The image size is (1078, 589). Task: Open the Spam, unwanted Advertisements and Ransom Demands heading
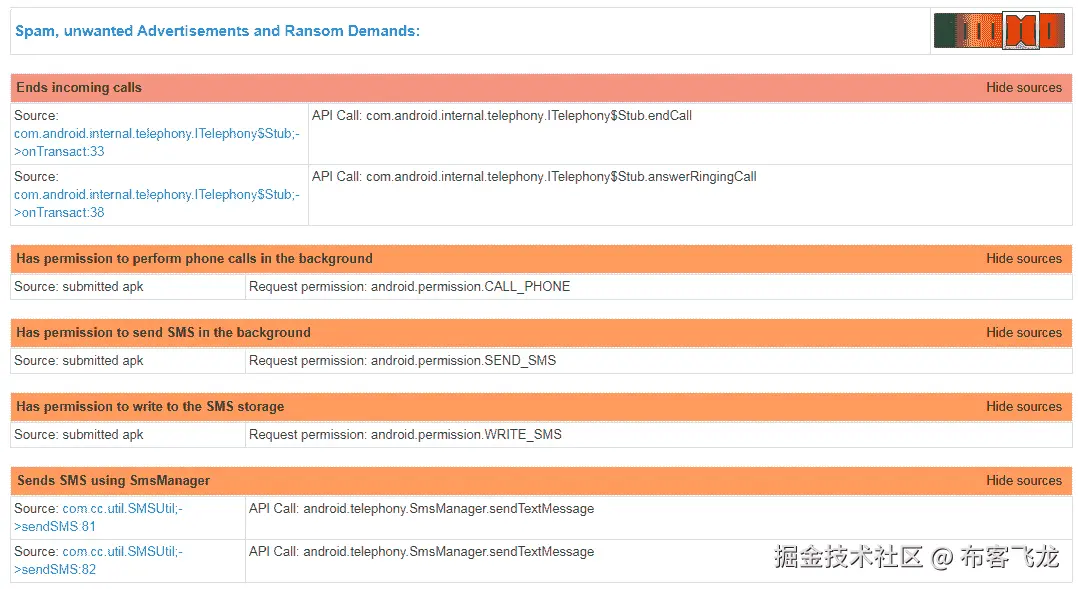[x=217, y=31]
